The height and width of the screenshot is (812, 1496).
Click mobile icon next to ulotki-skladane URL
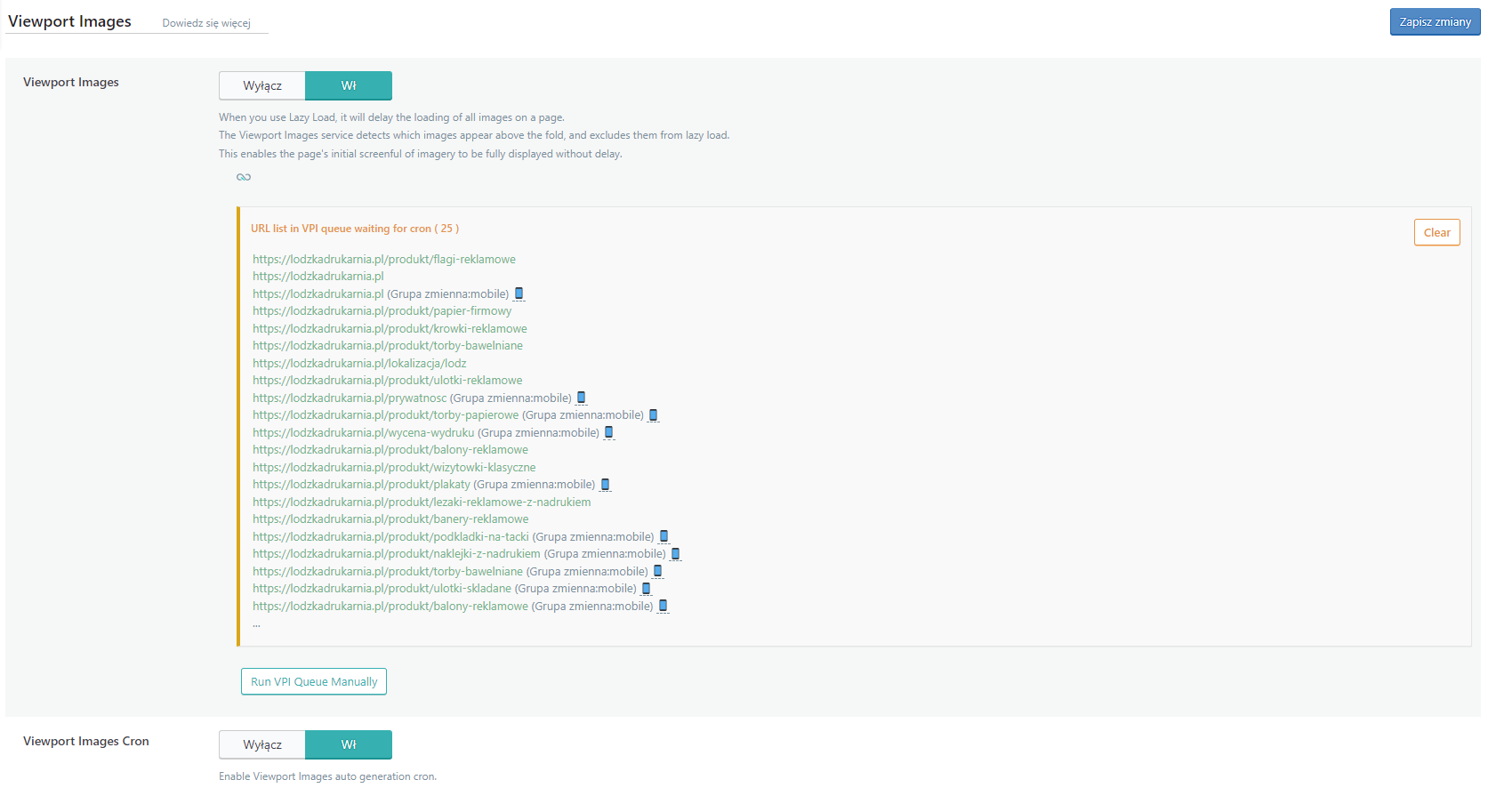(647, 589)
